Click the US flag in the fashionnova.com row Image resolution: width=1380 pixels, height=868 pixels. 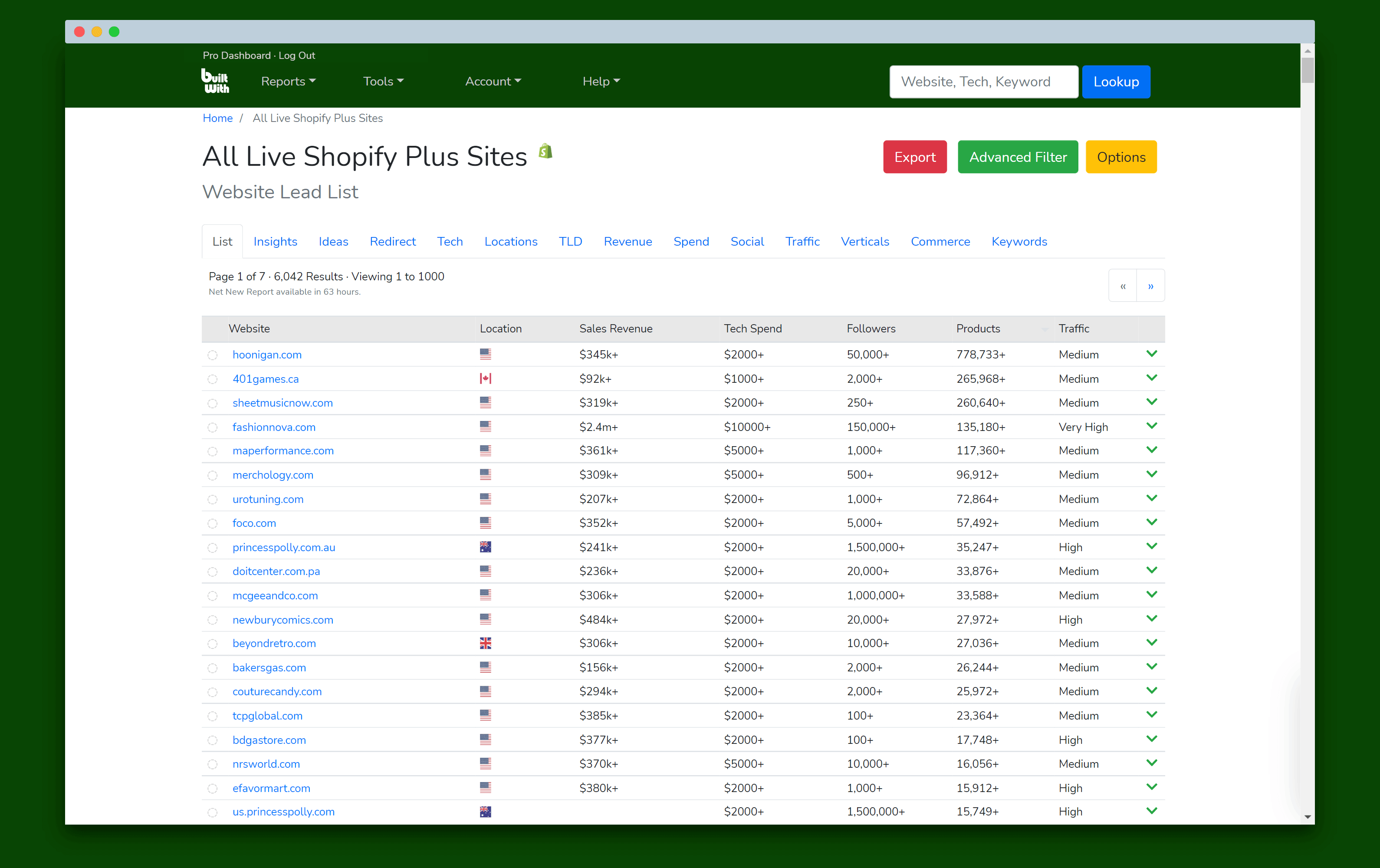(486, 427)
